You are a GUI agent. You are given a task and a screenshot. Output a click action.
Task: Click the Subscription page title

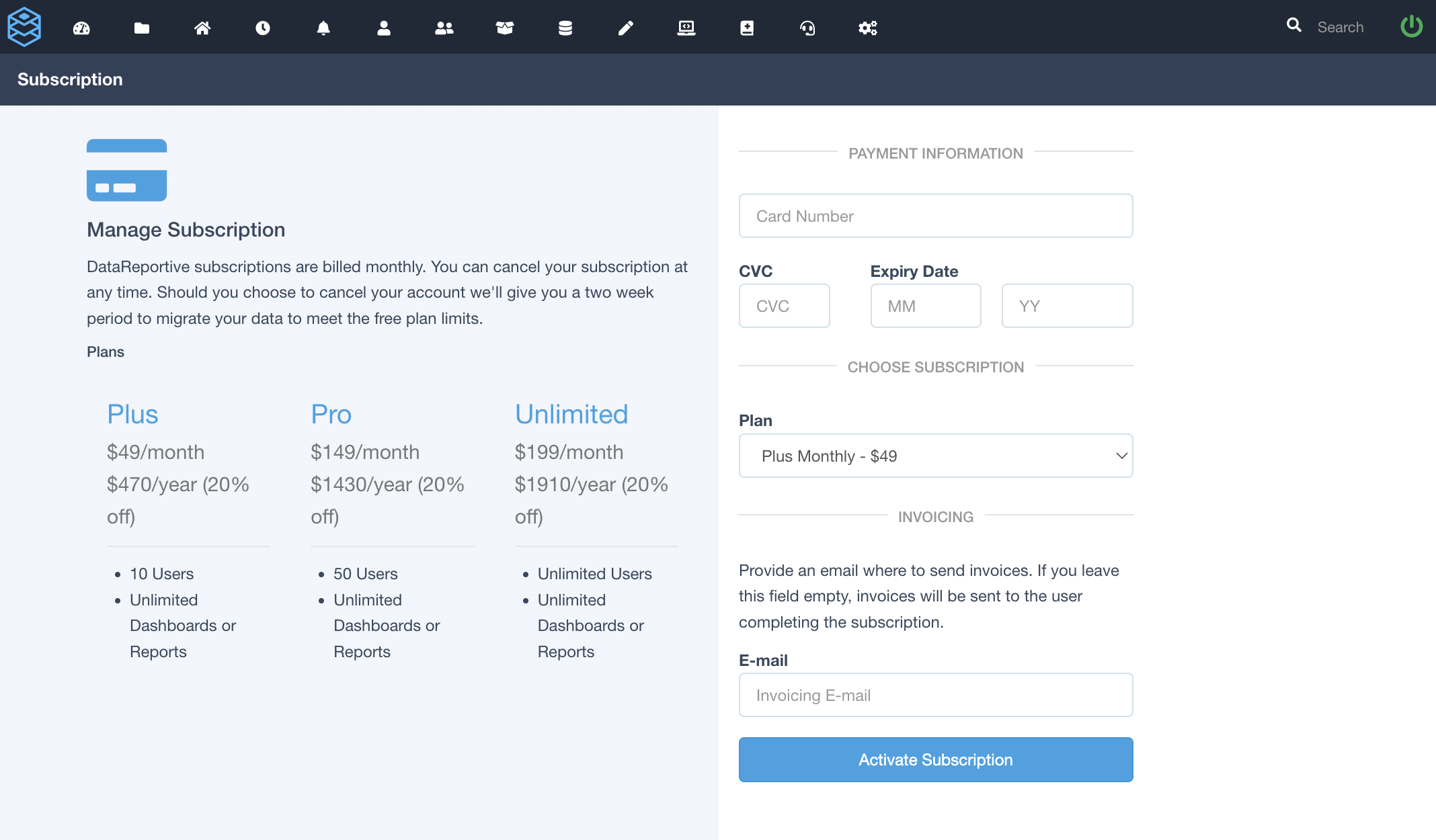70,79
